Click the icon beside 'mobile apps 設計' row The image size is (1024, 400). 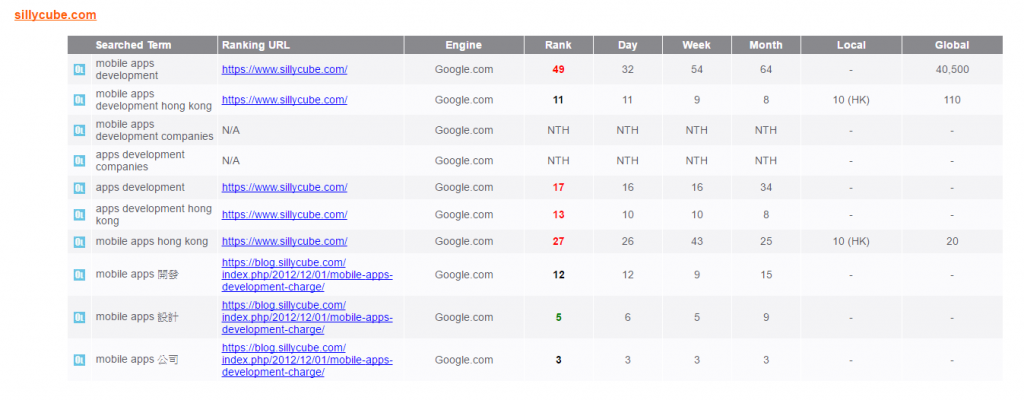pyautogui.click(x=79, y=317)
